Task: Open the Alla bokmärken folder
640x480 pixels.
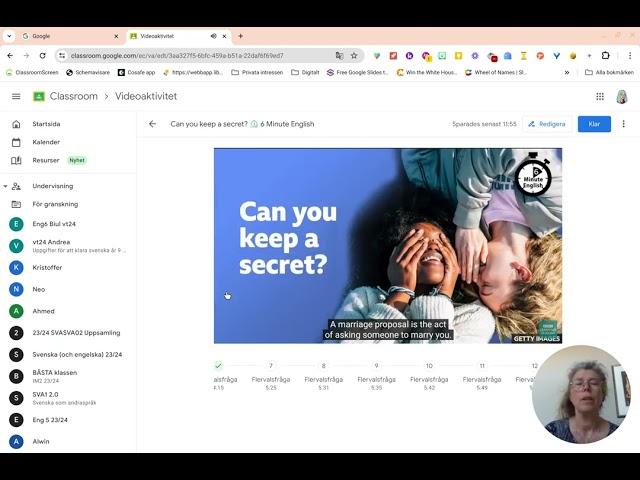Action: 609,72
